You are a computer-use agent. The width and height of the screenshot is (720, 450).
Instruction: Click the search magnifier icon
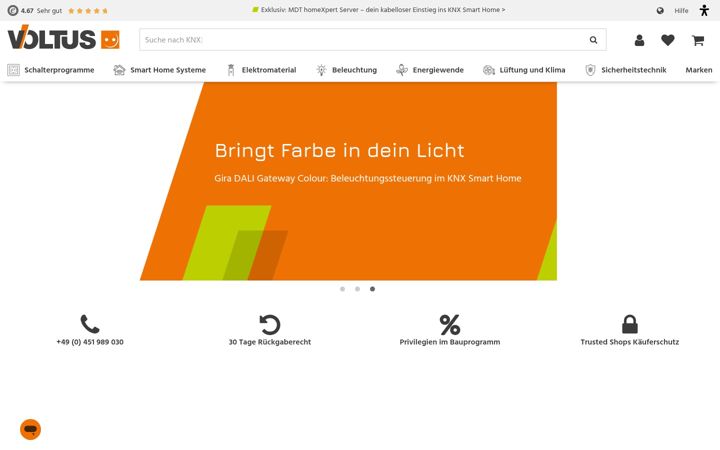click(x=593, y=40)
